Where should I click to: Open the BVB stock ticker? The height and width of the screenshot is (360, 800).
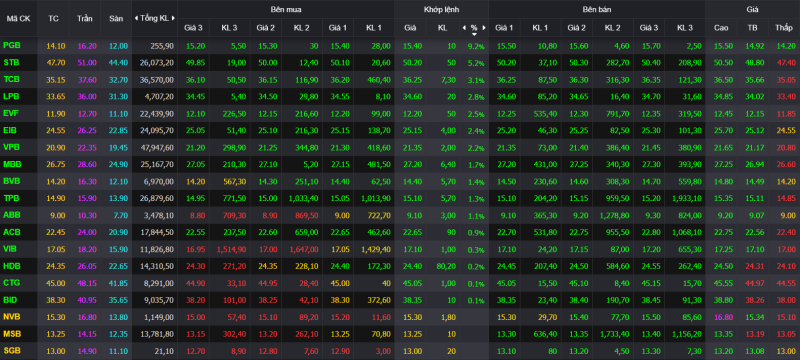(11, 181)
